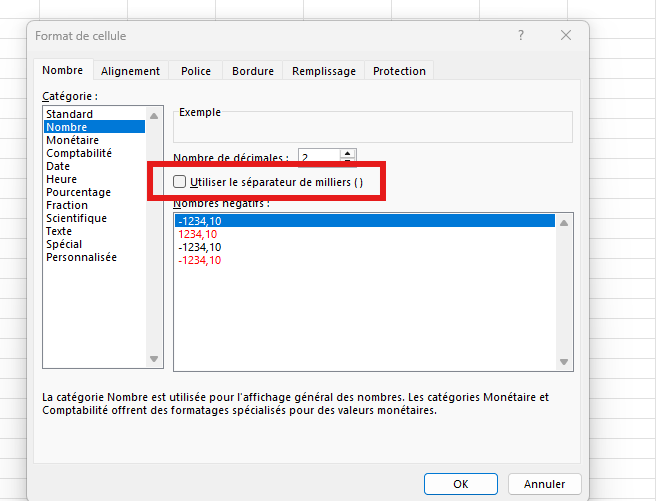This screenshot has height=501, width=656.
Task: Select the Personnalisée category
Action: (81, 257)
